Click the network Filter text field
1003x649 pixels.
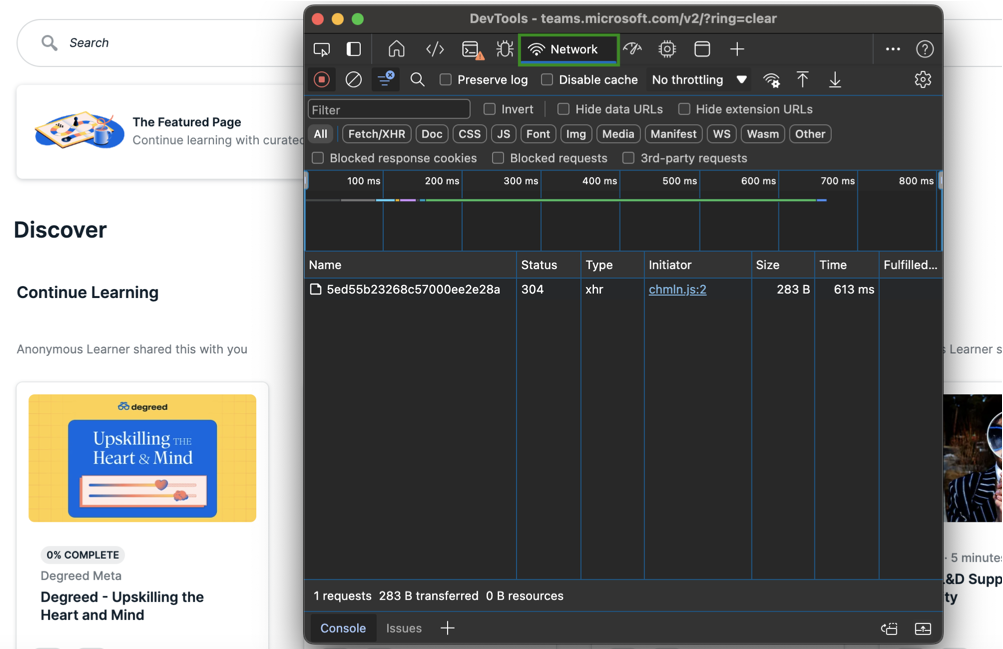(389, 109)
